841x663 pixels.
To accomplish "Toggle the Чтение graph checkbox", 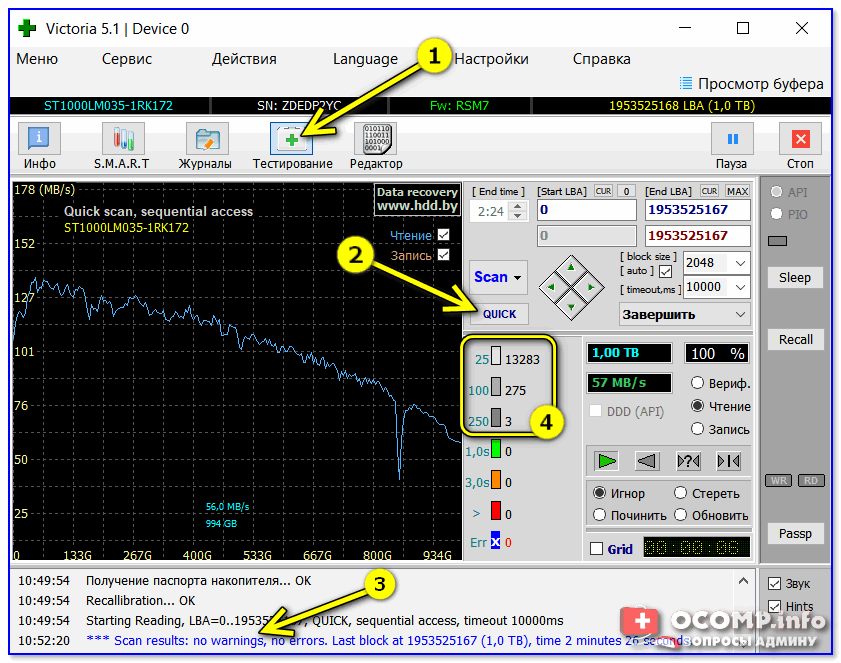I will point(443,236).
